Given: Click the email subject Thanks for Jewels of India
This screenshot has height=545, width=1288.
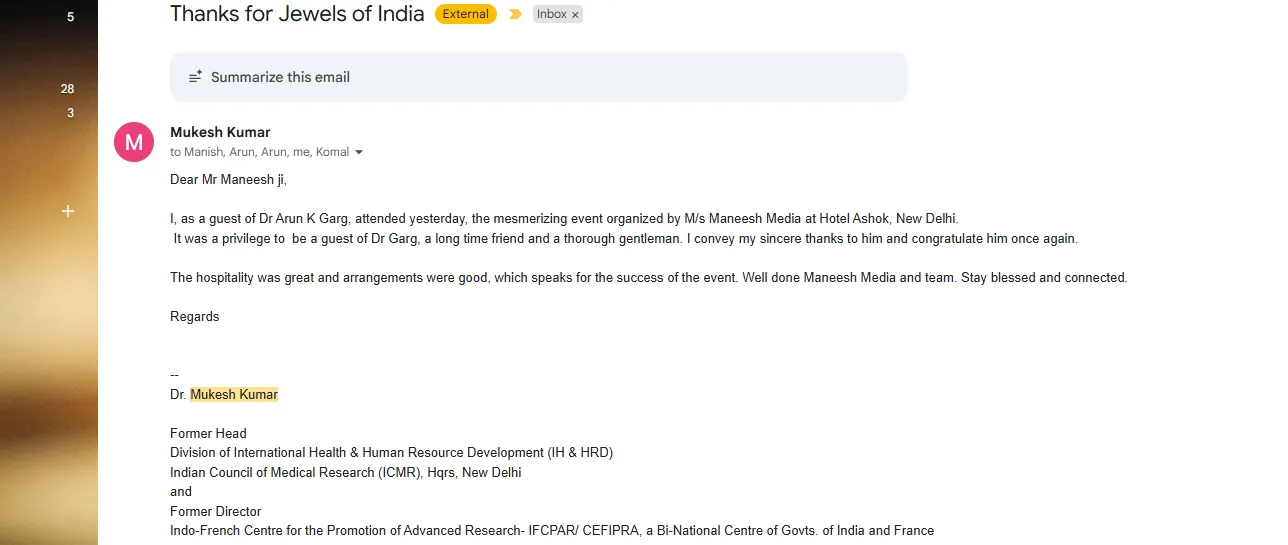Looking at the screenshot, I should coord(297,14).
